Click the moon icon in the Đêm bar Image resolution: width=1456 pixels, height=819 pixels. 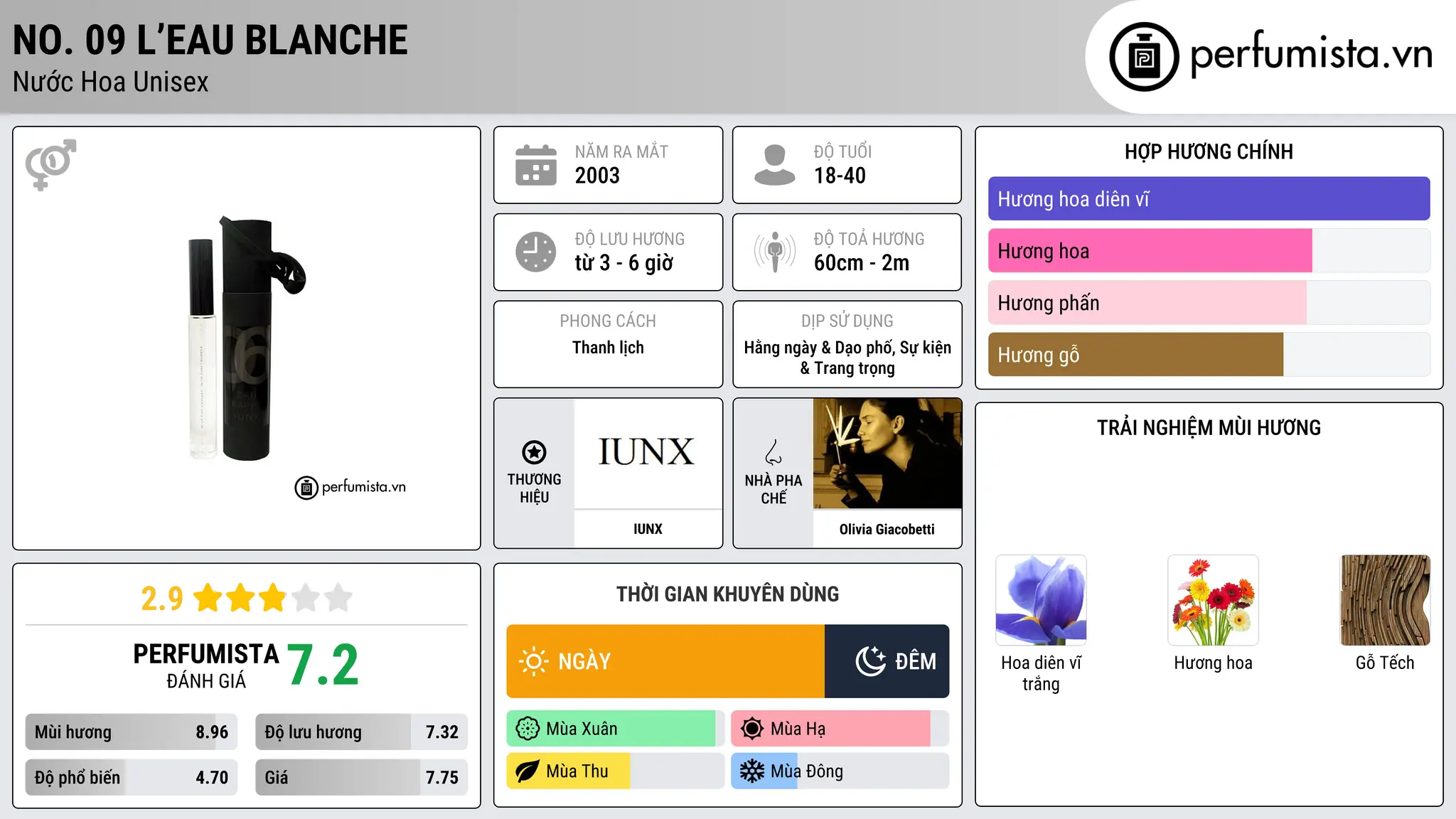point(870,661)
